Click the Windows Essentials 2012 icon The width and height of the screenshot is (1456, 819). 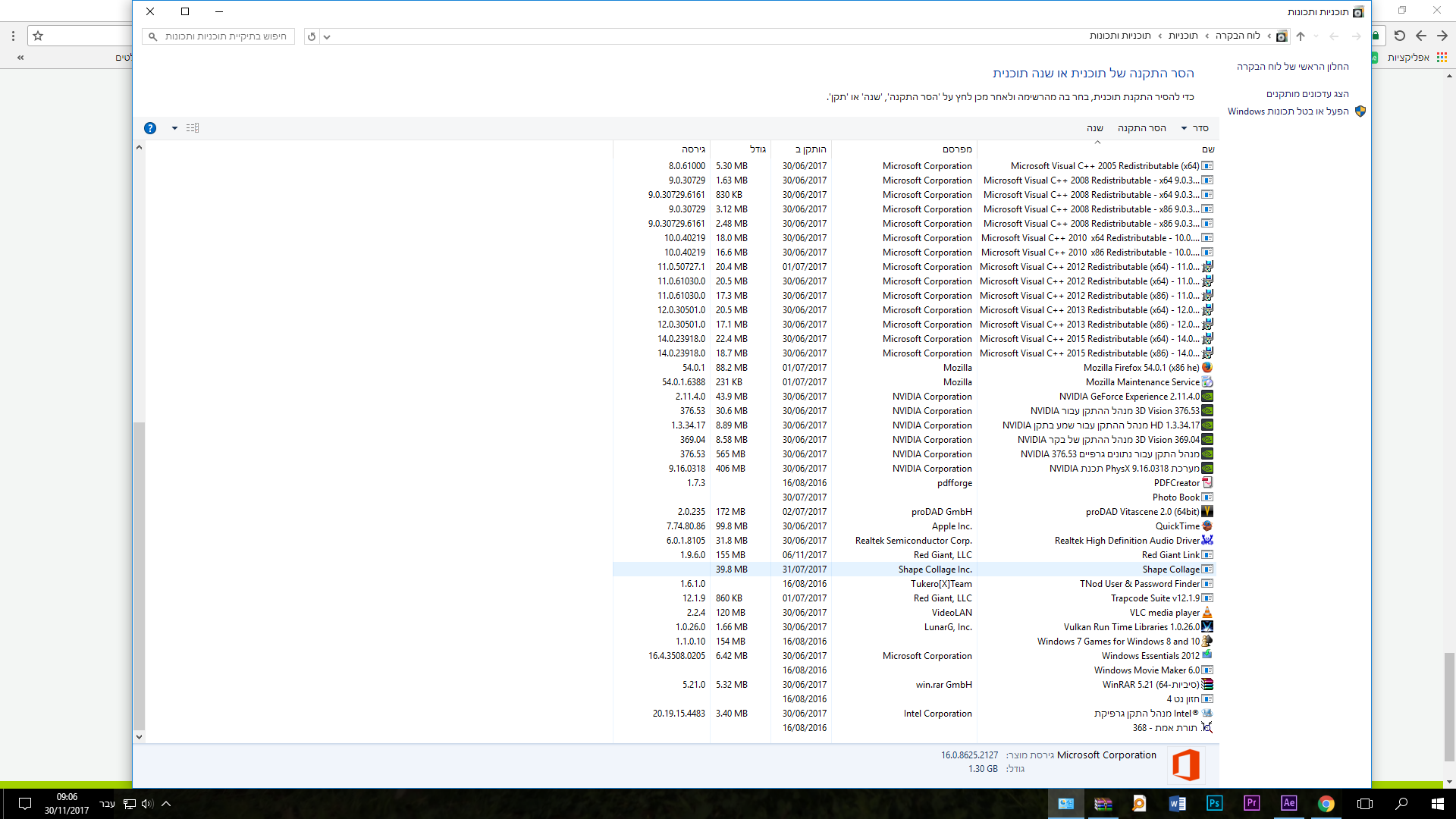pyautogui.click(x=1207, y=656)
